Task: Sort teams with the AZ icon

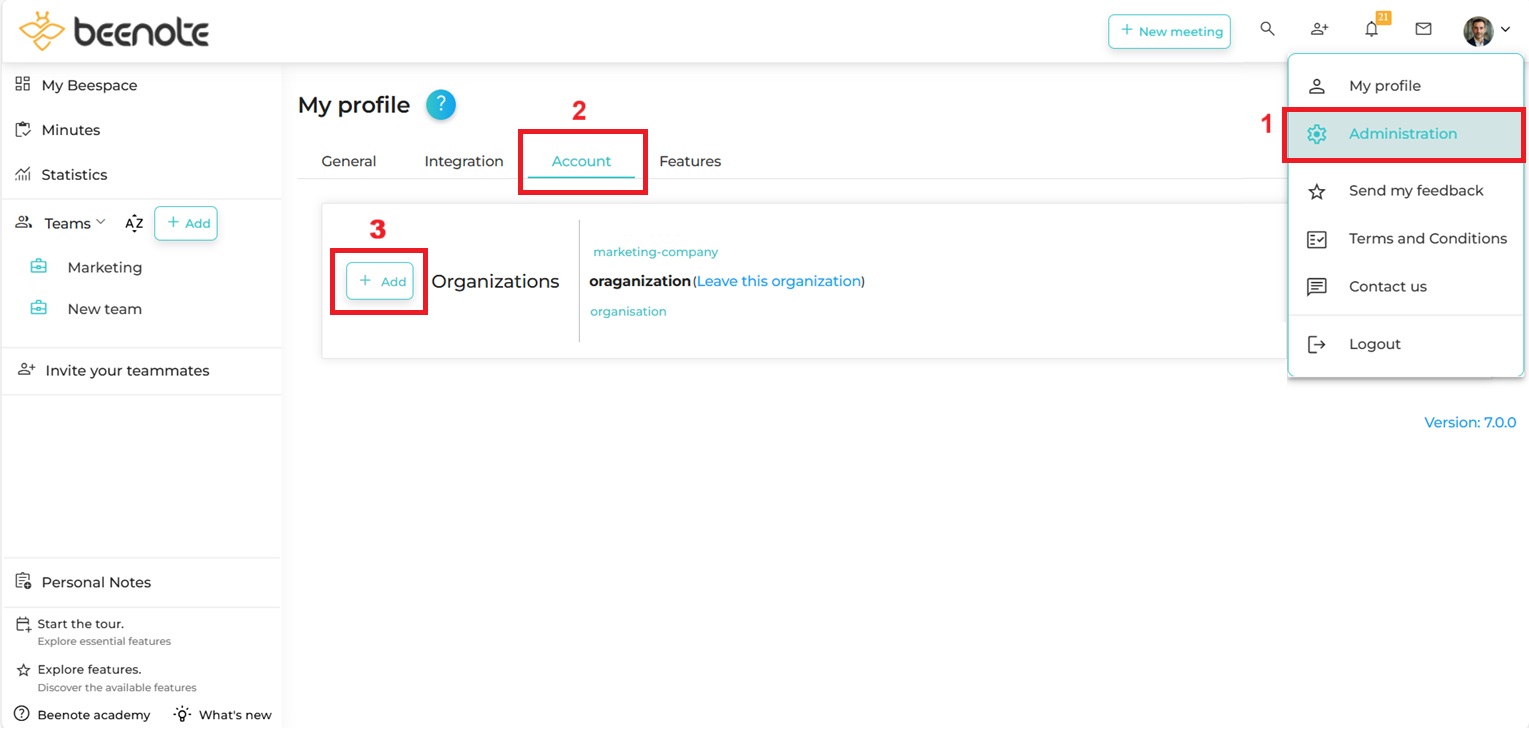Action: coord(134,224)
